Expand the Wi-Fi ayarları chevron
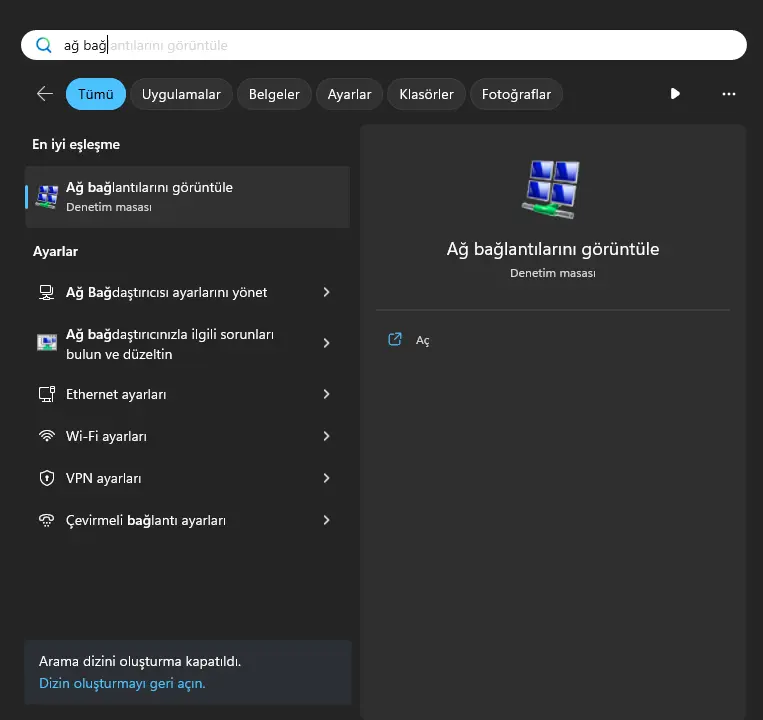The width and height of the screenshot is (763, 720). pos(326,436)
